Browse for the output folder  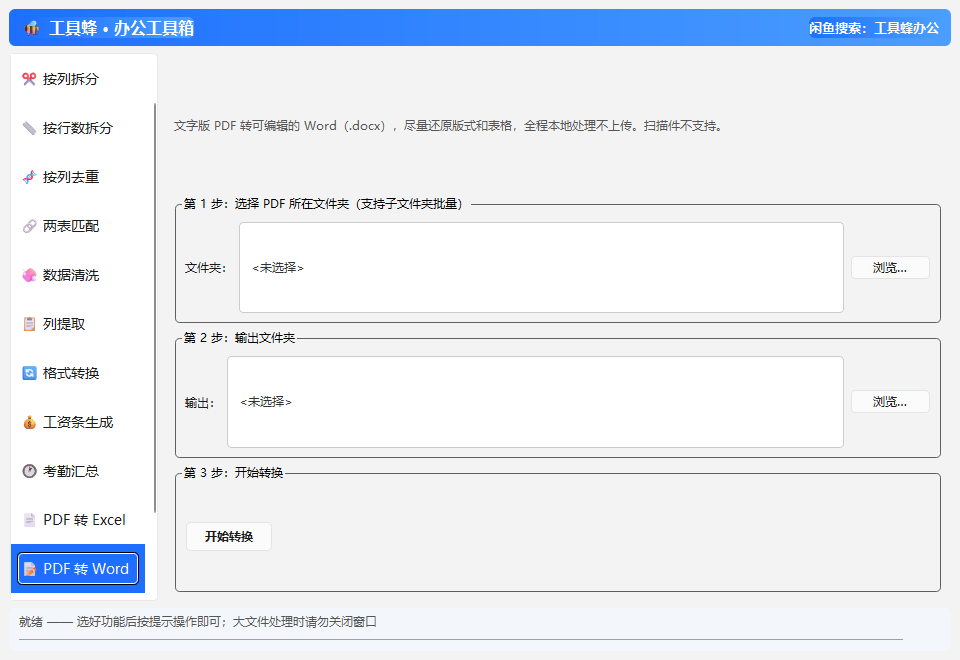[890, 402]
